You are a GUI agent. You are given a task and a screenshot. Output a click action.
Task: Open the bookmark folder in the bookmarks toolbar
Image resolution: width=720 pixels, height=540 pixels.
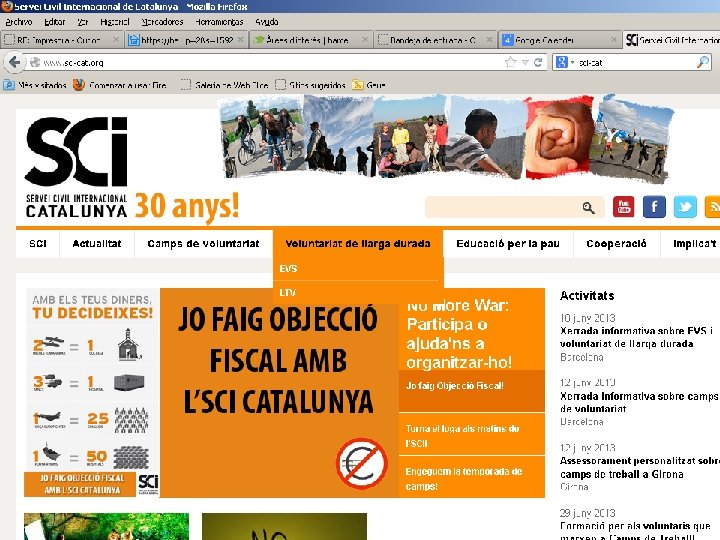coord(368,85)
